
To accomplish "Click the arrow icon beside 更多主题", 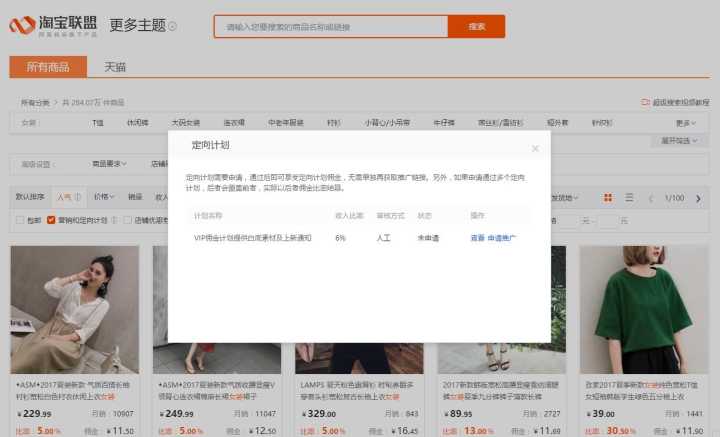I will click(x=173, y=27).
